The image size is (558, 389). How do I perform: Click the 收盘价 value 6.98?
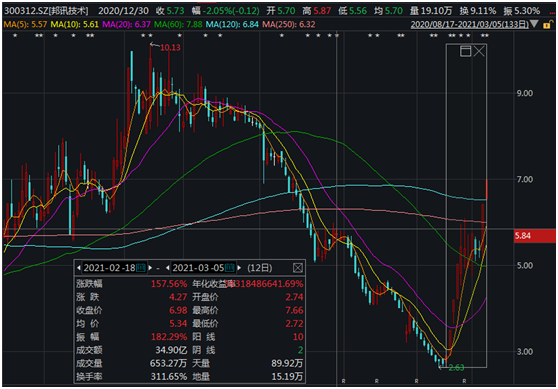pos(178,310)
